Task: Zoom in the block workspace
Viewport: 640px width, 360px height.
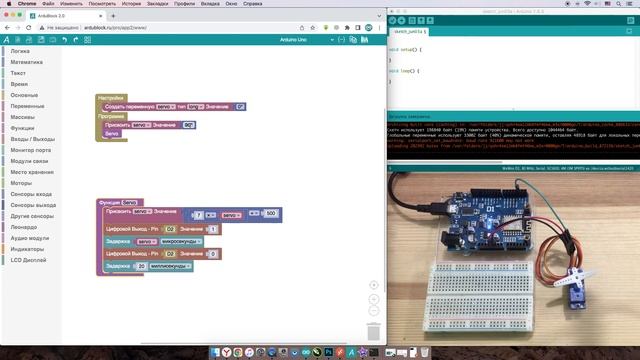Action: [x=373, y=299]
